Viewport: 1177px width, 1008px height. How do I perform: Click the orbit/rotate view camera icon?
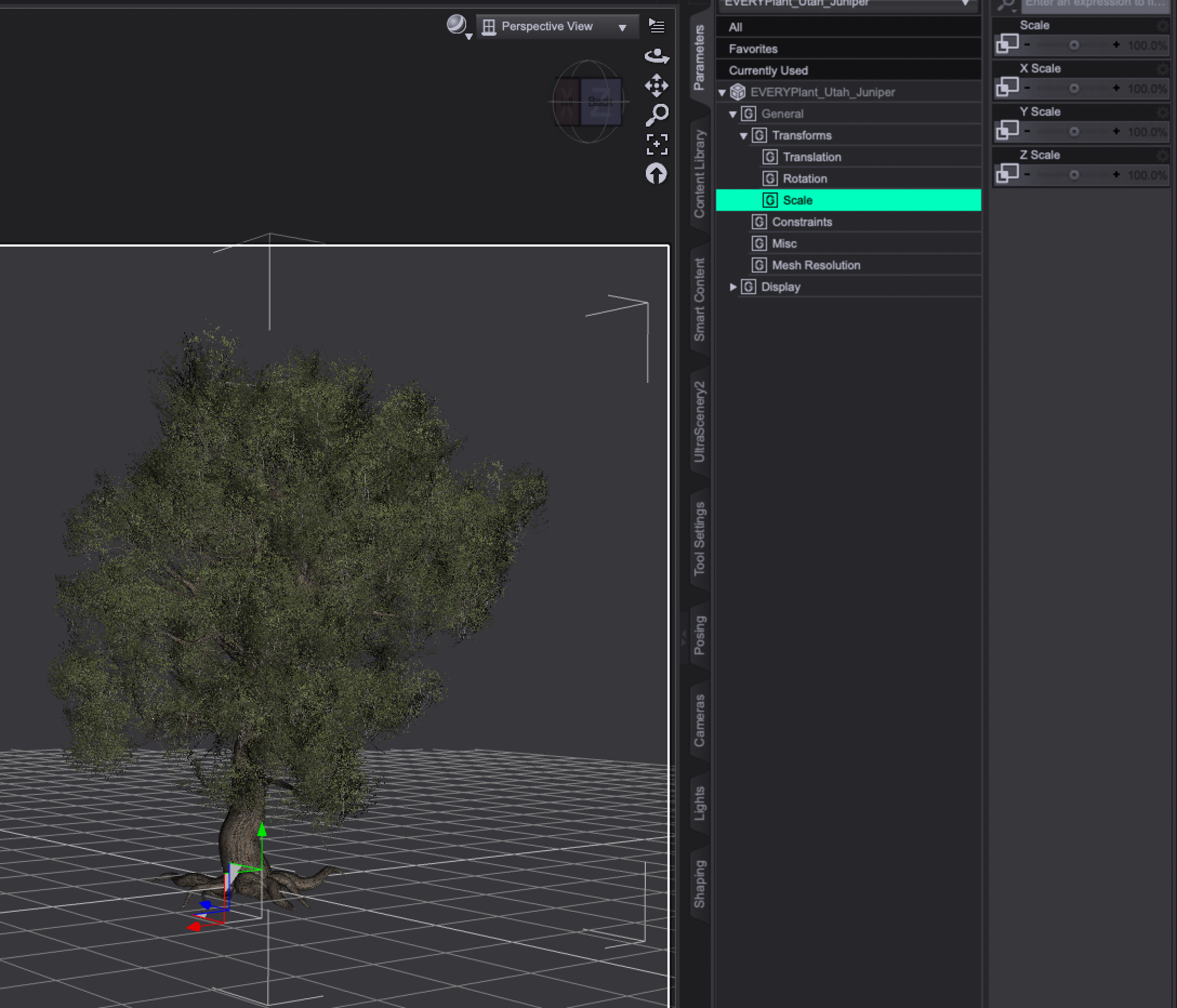(657, 56)
